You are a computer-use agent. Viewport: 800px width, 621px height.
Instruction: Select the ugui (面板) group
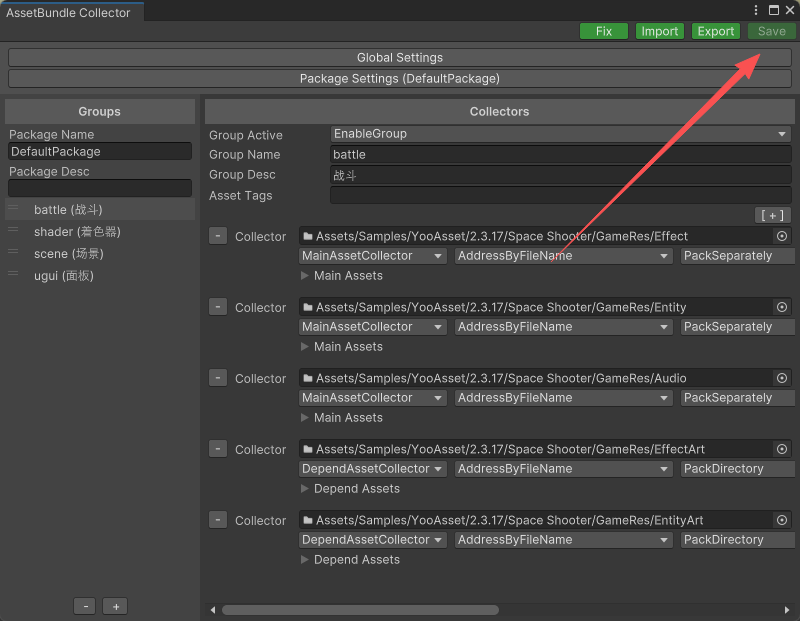(100, 276)
